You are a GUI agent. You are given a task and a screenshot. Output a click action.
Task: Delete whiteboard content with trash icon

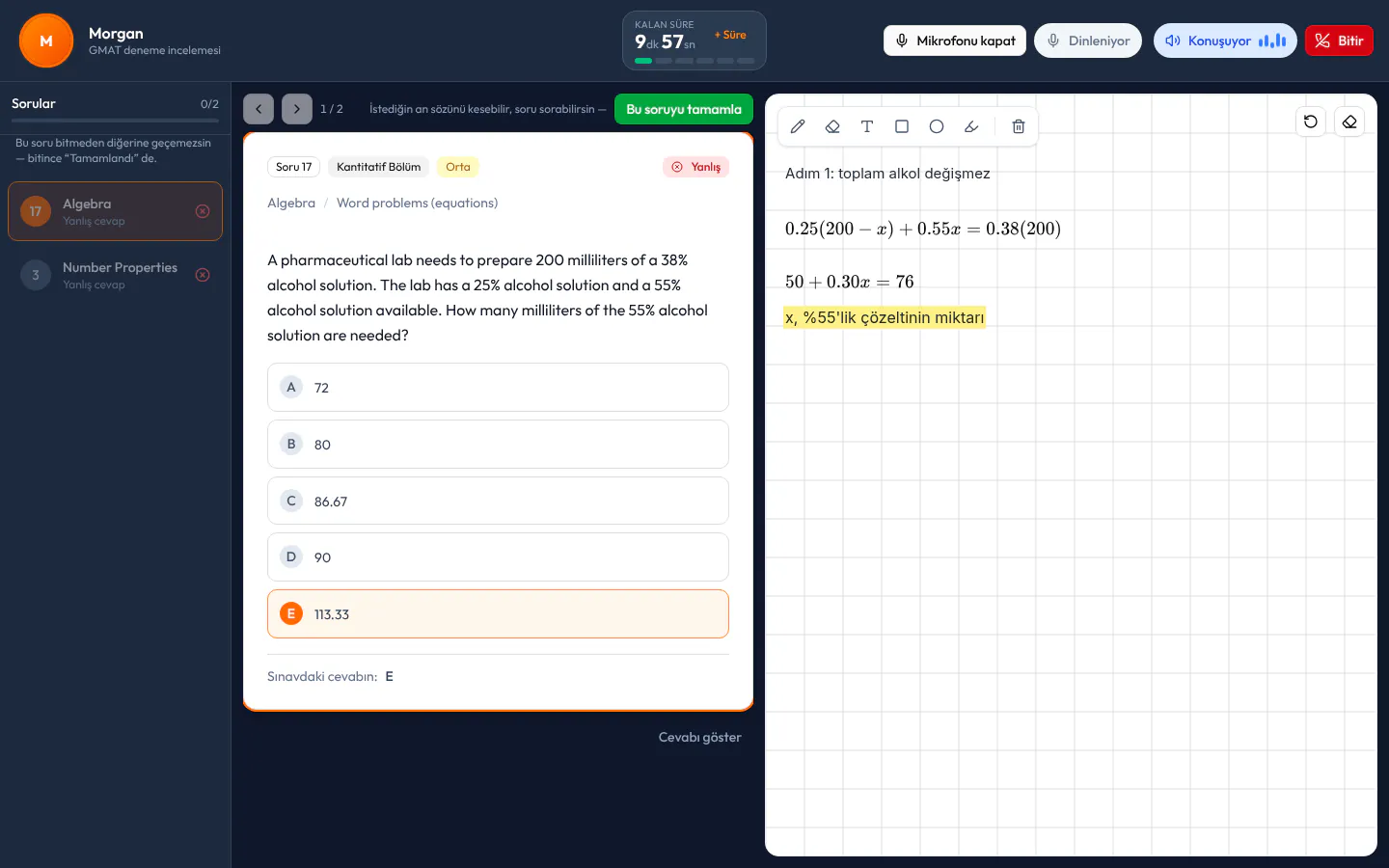[1019, 126]
